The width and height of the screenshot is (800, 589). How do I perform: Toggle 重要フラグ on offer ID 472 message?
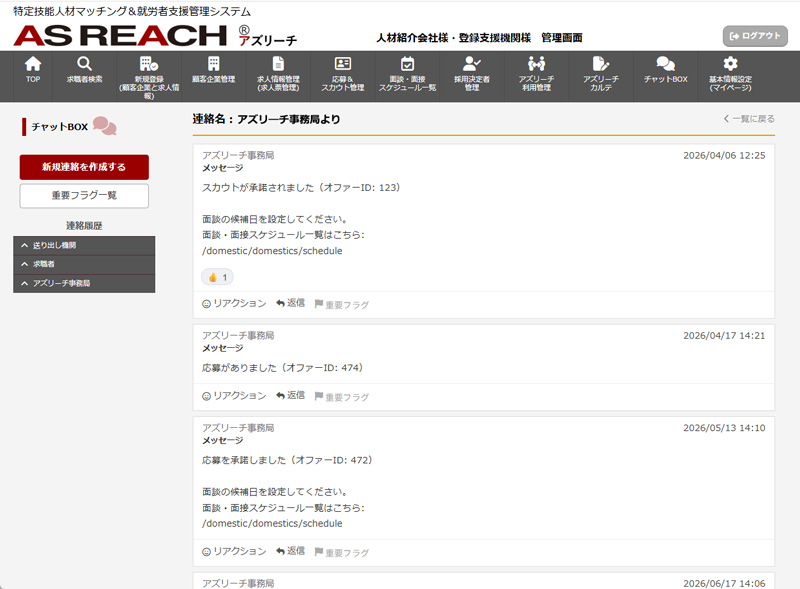click(x=341, y=552)
